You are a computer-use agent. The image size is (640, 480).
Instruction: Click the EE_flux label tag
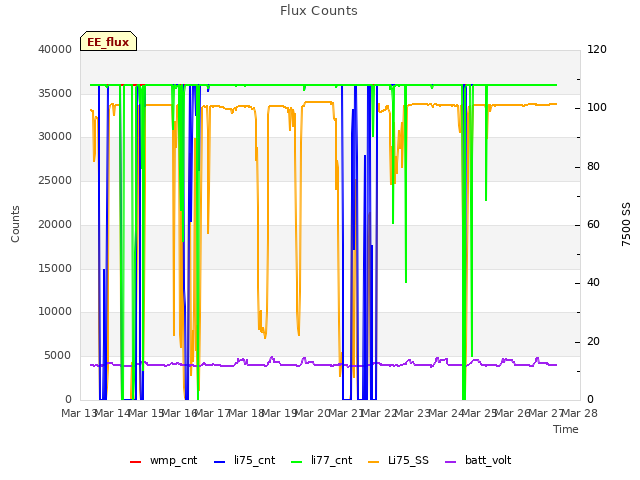(108, 41)
